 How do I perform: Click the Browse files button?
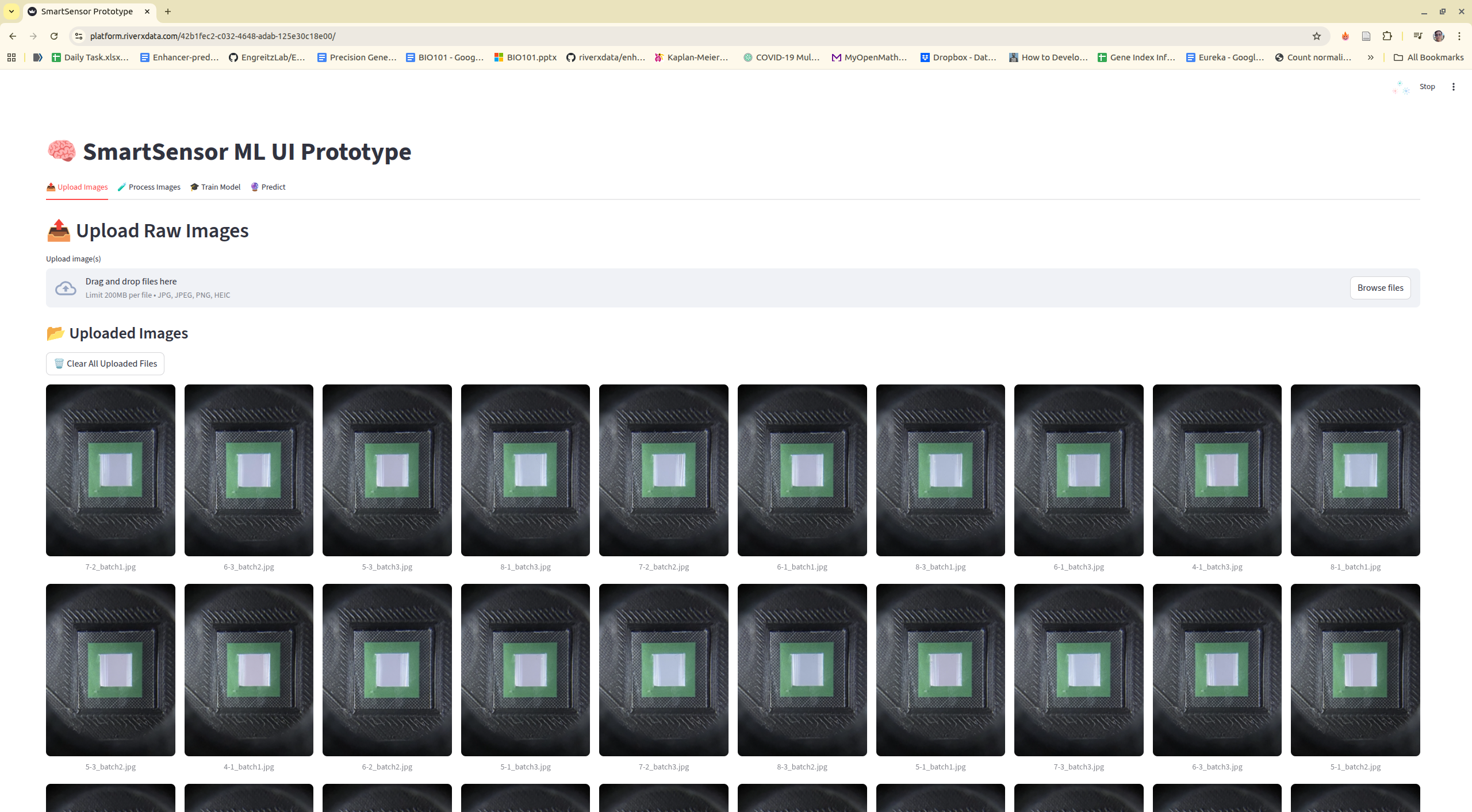click(x=1379, y=288)
